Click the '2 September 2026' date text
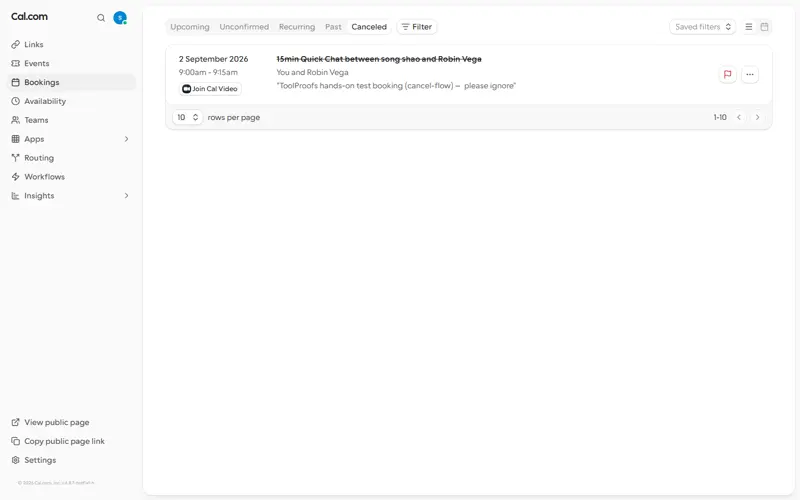Viewport: 800px width, 500px height. [x=213, y=59]
